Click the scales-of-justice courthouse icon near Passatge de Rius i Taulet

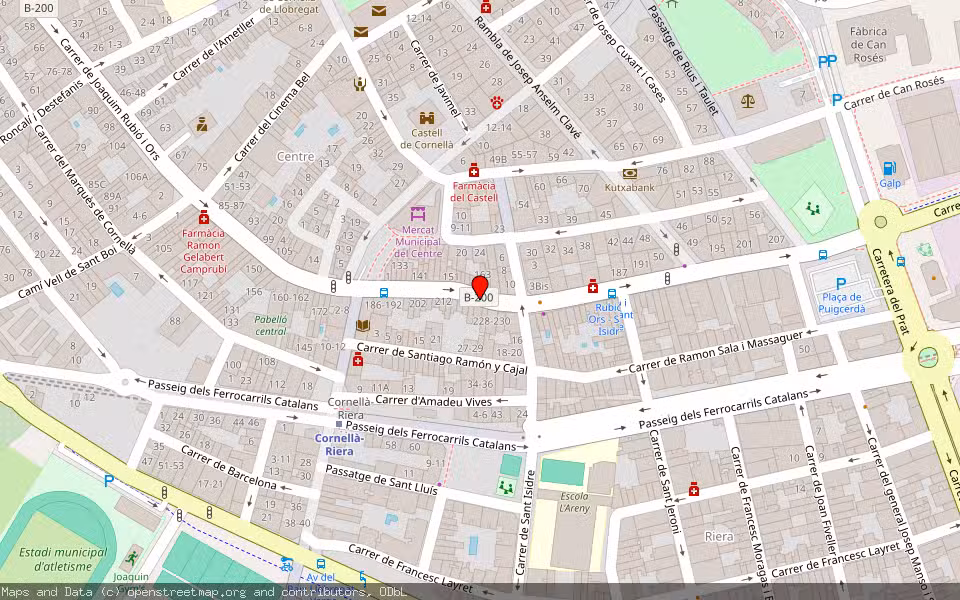[x=748, y=98]
